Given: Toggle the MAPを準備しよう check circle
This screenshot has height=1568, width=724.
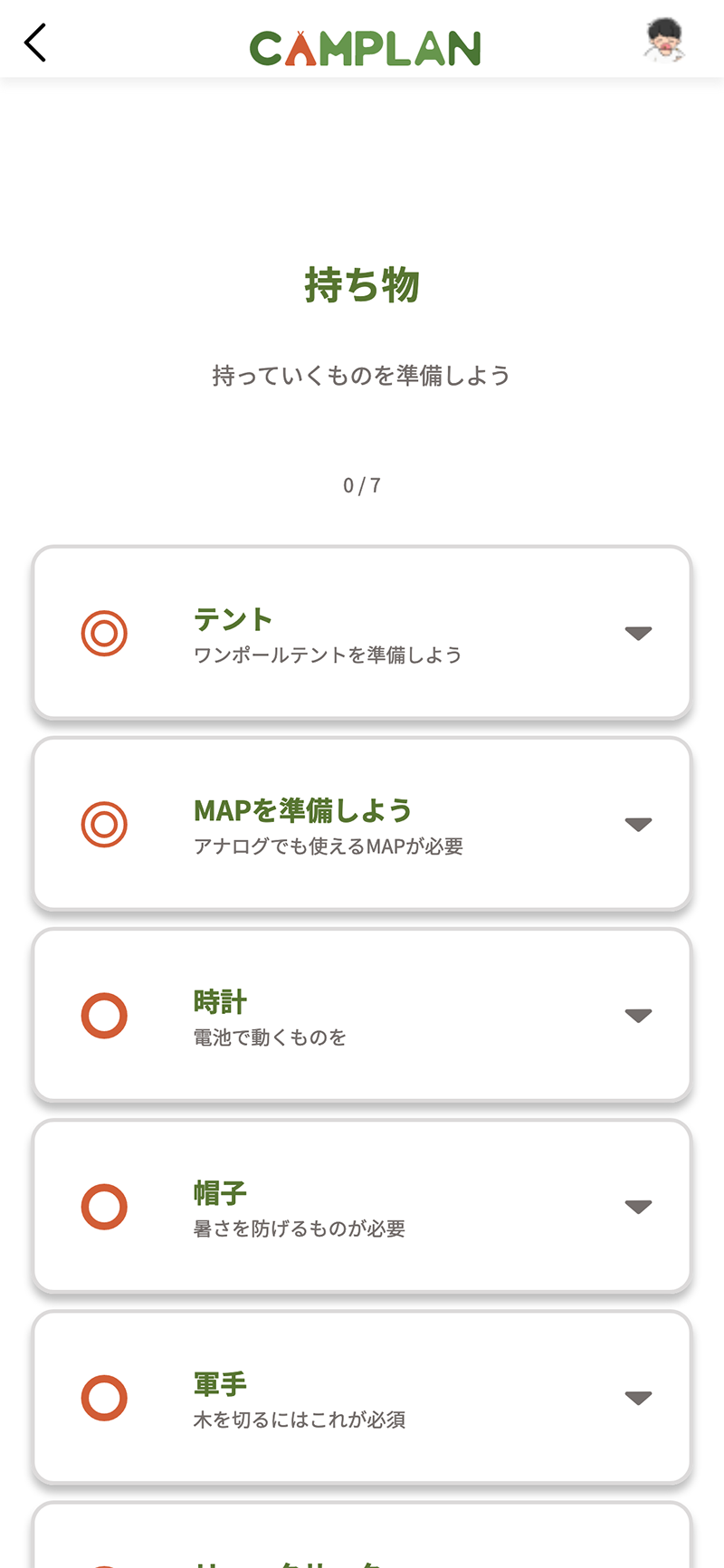Looking at the screenshot, I should click(104, 824).
